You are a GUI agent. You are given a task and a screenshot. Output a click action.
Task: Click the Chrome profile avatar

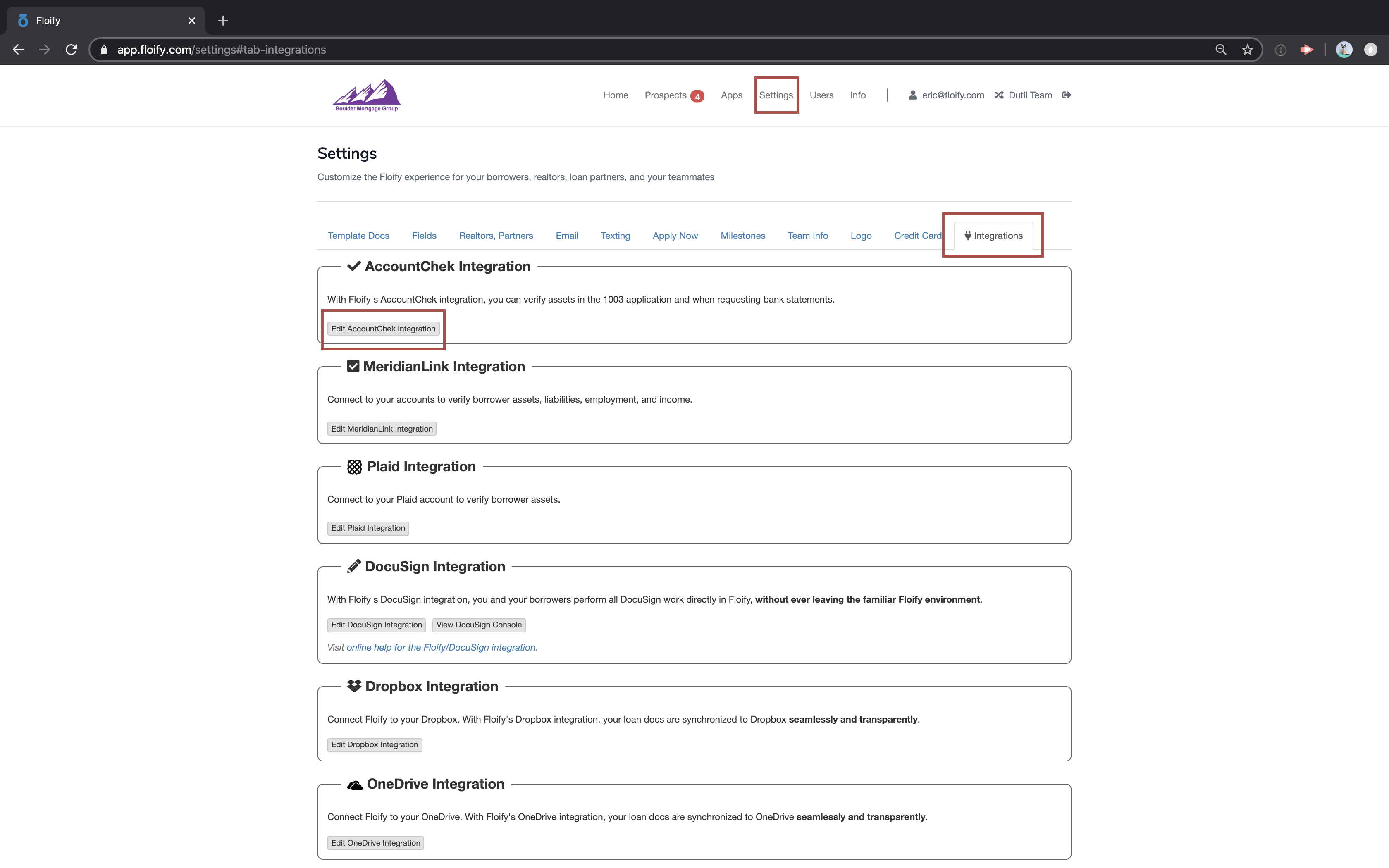[x=1344, y=50]
